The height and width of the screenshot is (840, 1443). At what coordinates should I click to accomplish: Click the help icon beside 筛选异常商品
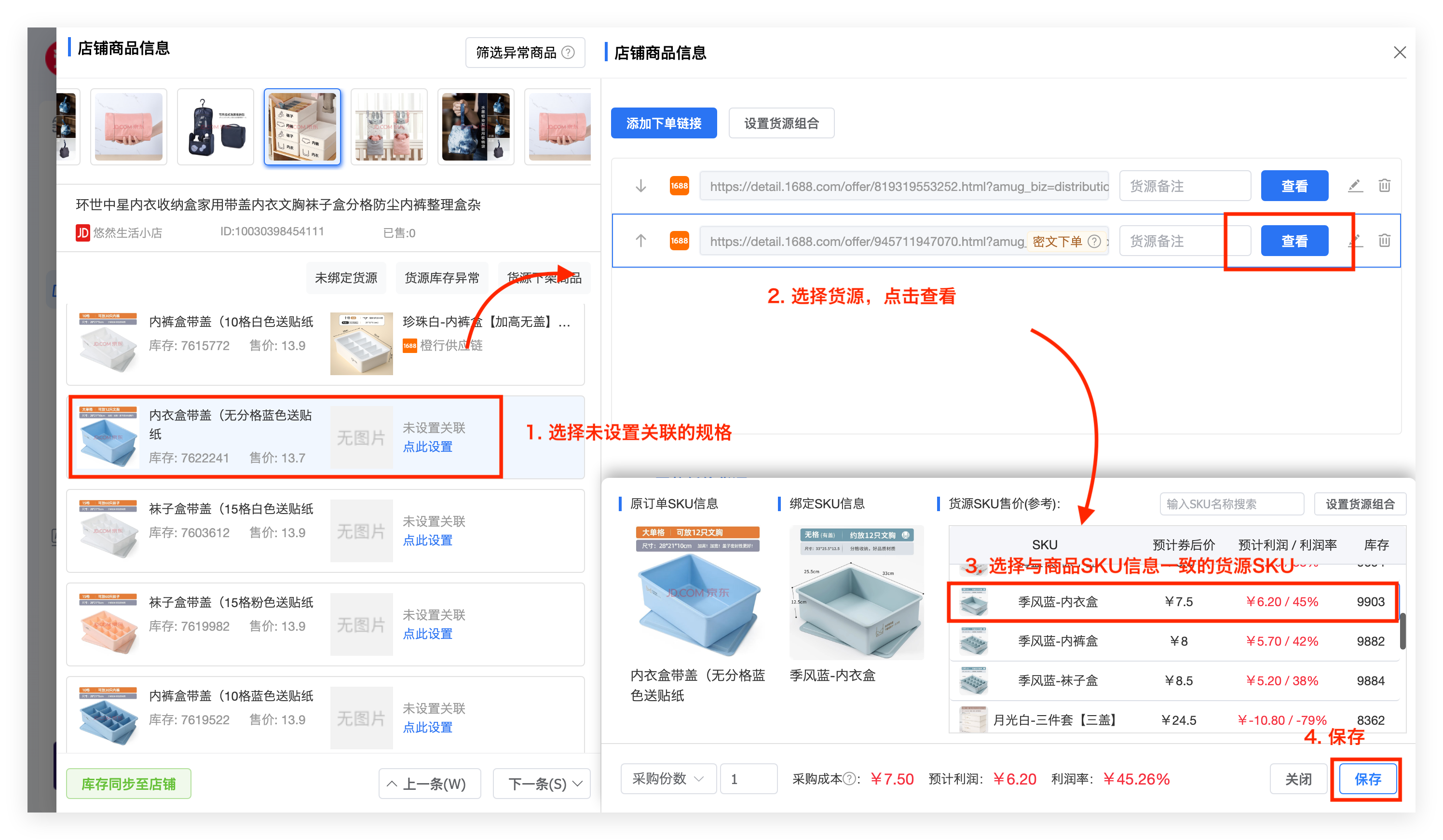coord(568,53)
